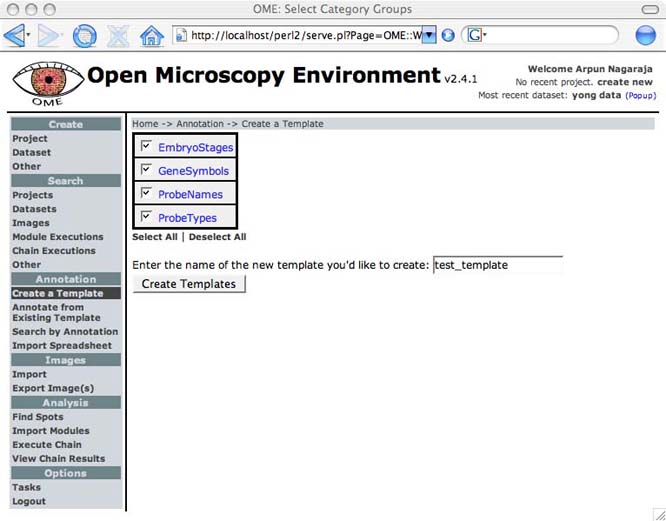This screenshot has height=521, width=666.
Task: Open the search engine chooser dropdown arrow
Action: [x=485, y=34]
